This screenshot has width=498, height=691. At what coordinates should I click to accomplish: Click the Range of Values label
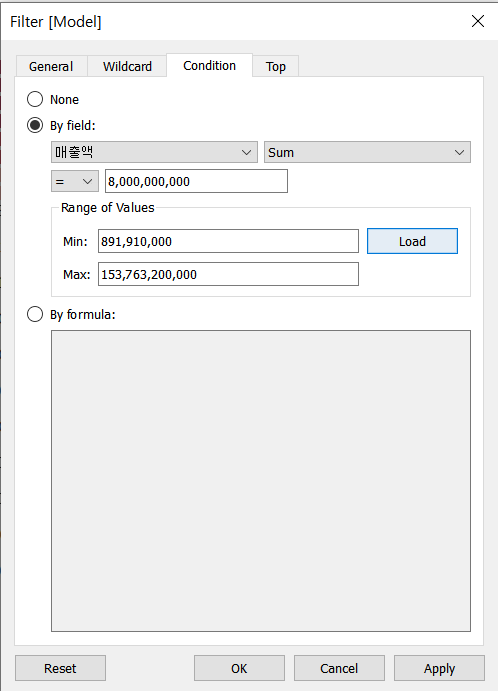[x=108, y=208]
